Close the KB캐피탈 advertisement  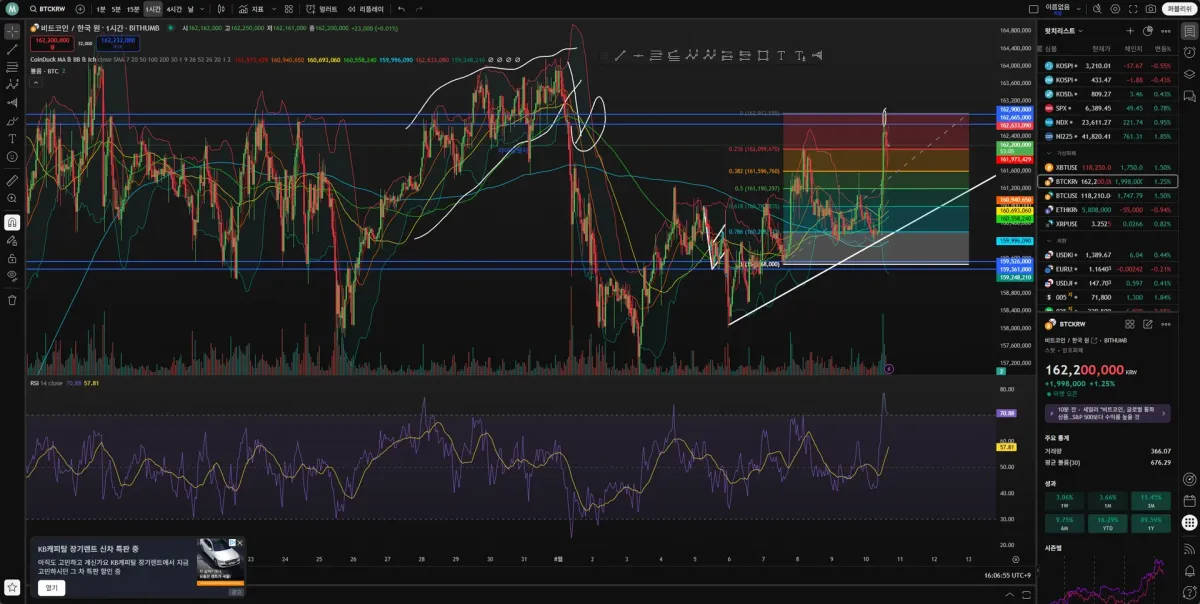click(239, 543)
